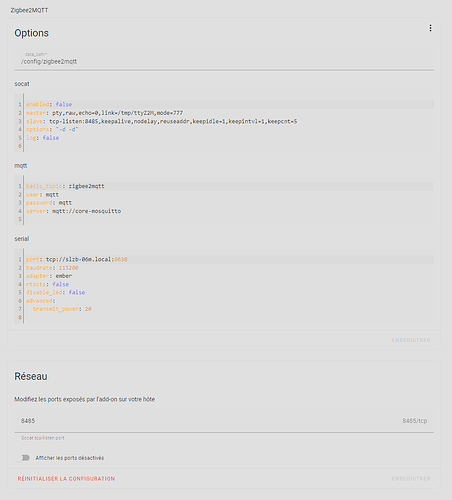452x500 pixels.
Task: Click empty line 6 in socat editor
Action: [229, 146]
